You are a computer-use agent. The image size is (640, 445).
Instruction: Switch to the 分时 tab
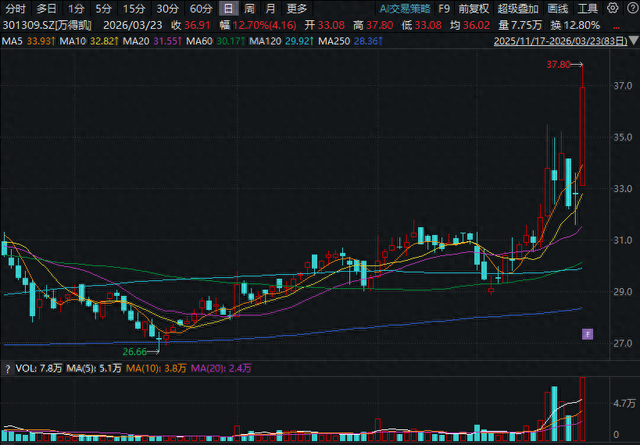15,8
